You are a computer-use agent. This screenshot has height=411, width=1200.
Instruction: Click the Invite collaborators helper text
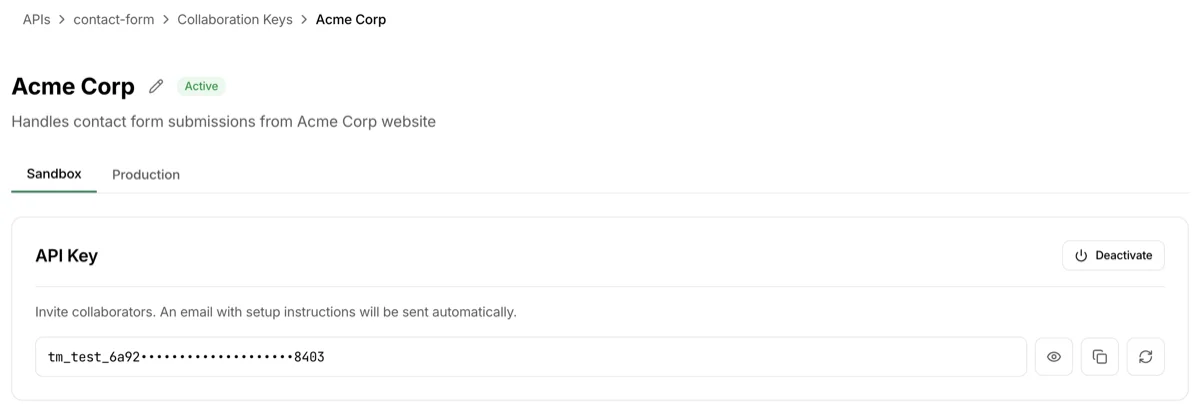pyautogui.click(x=275, y=312)
